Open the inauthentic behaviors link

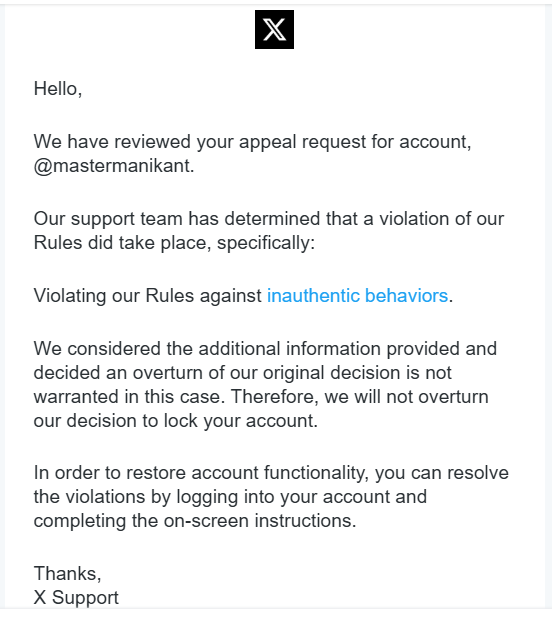pyautogui.click(x=357, y=295)
